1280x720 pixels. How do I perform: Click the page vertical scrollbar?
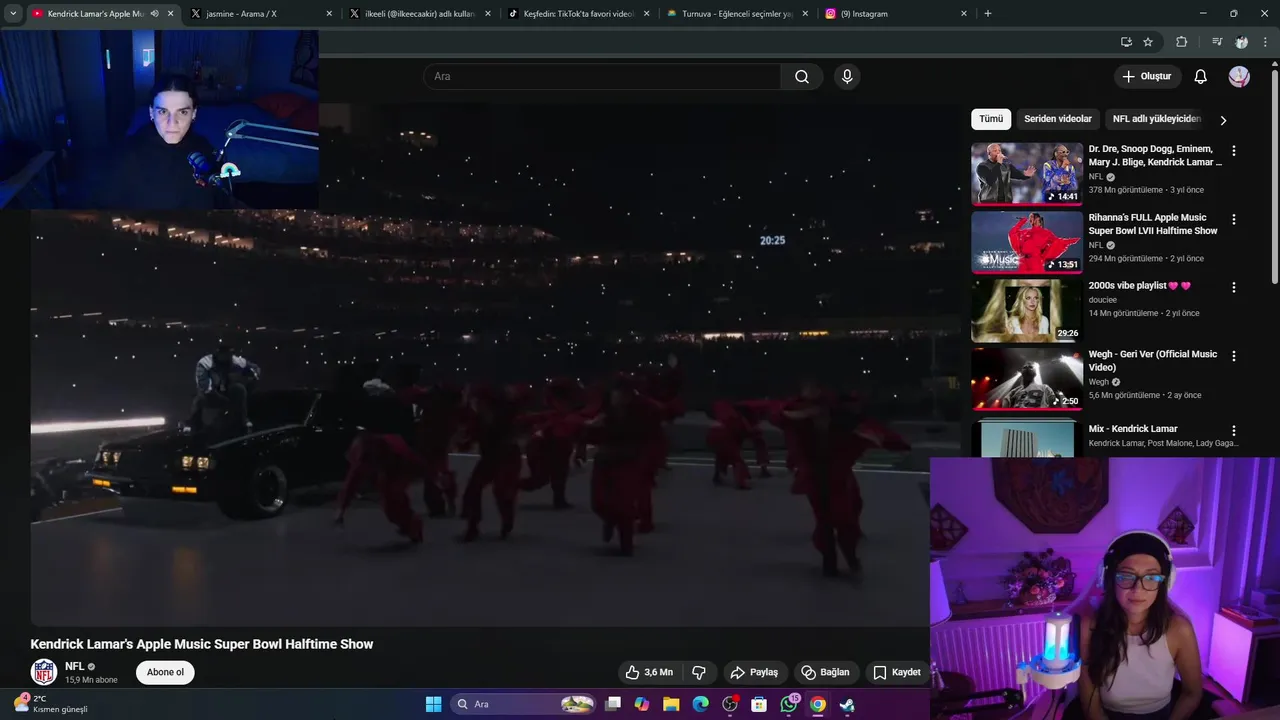click(x=1274, y=175)
